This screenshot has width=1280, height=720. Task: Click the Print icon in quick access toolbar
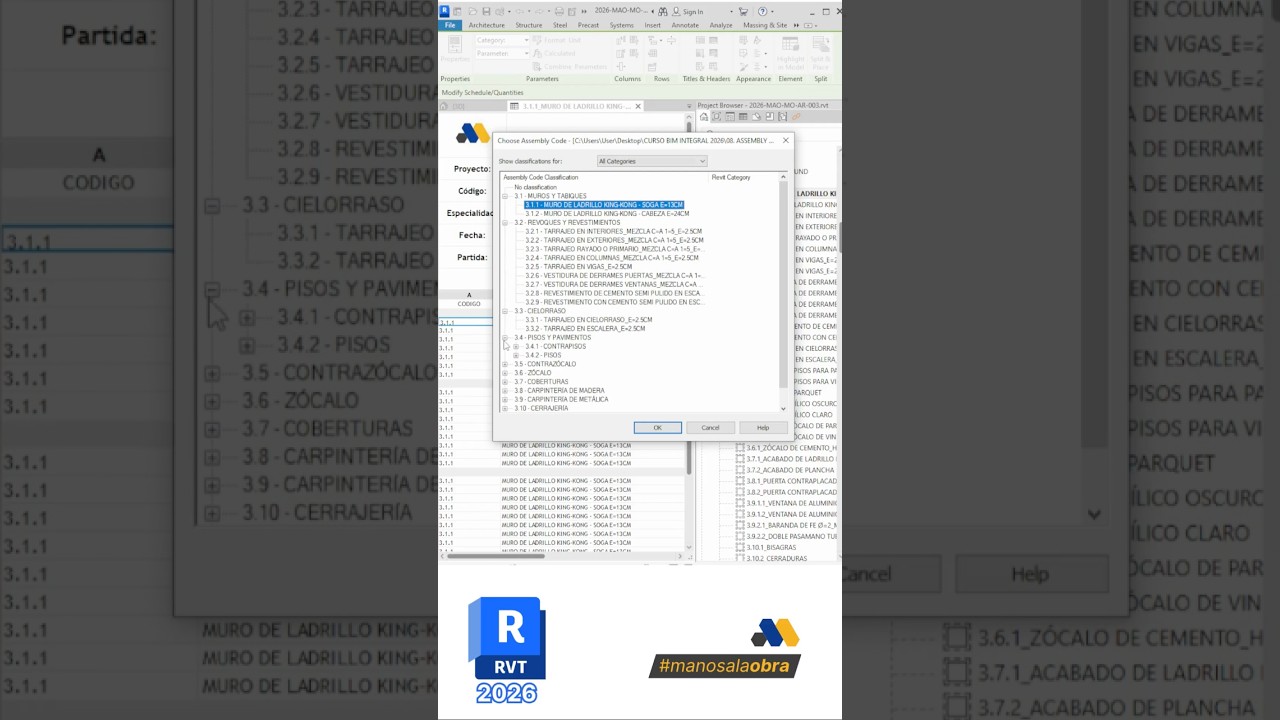(x=559, y=12)
